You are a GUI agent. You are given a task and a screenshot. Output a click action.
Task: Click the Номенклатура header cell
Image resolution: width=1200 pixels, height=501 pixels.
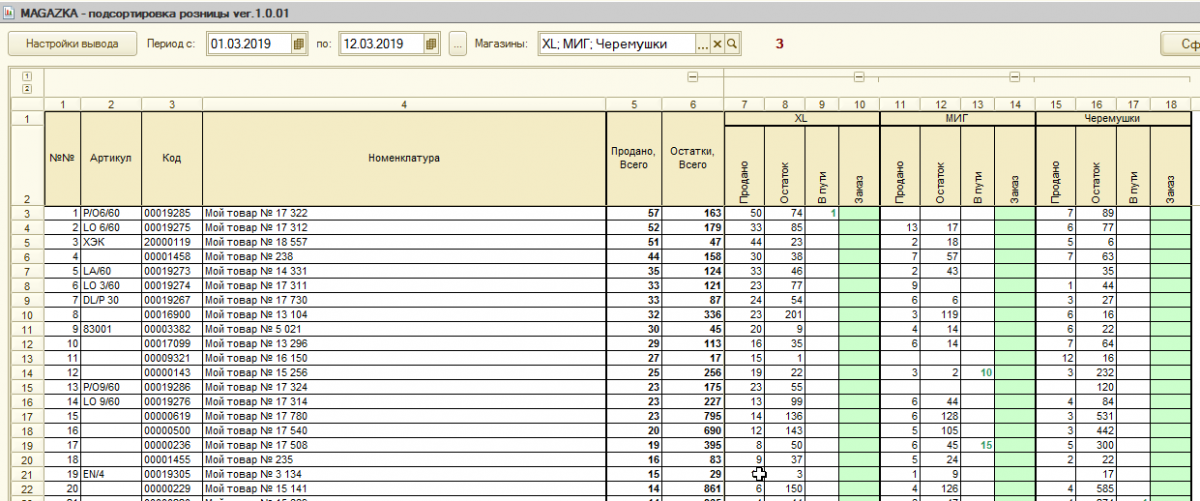pos(404,158)
